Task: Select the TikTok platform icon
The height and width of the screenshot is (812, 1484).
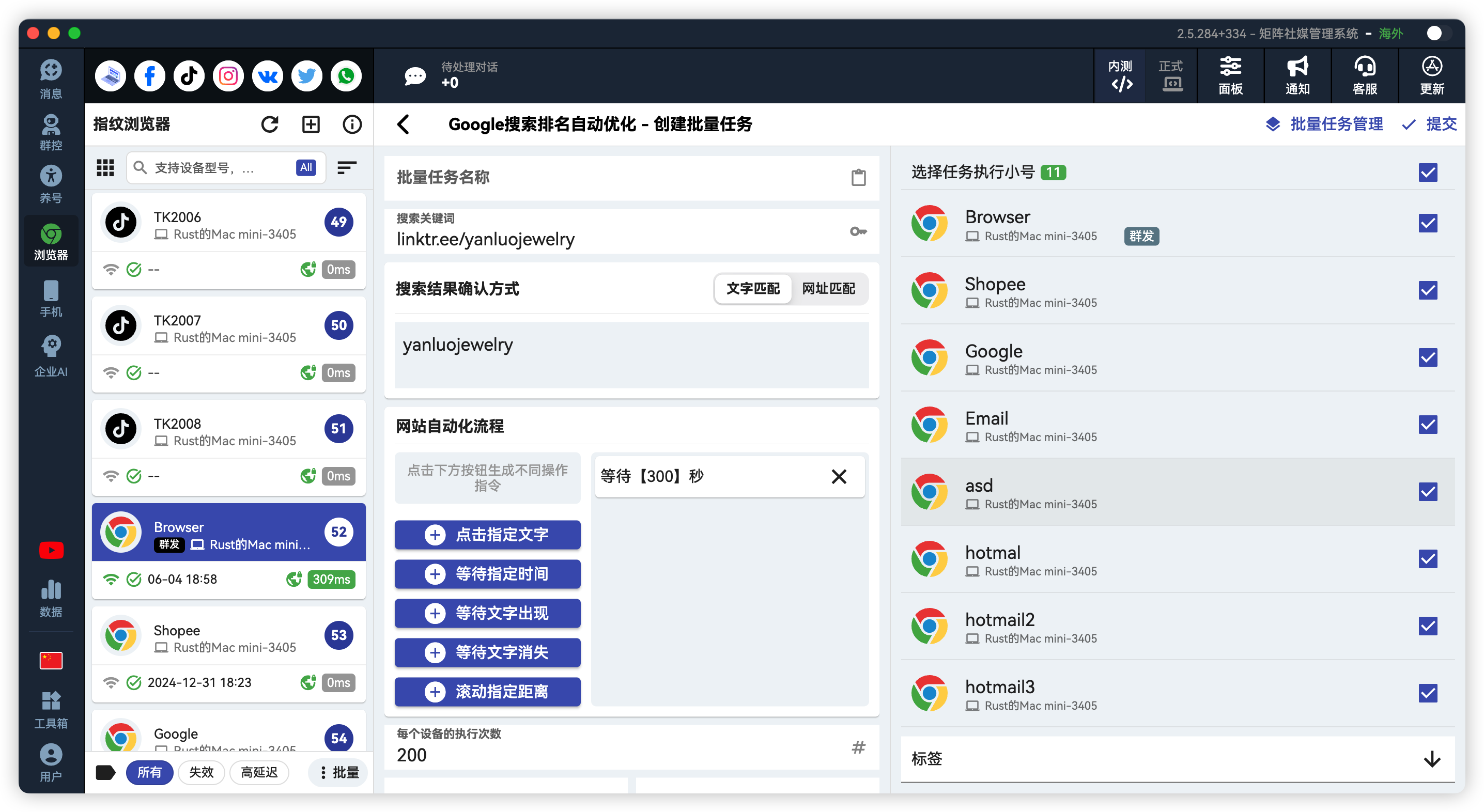Action: pyautogui.click(x=189, y=75)
